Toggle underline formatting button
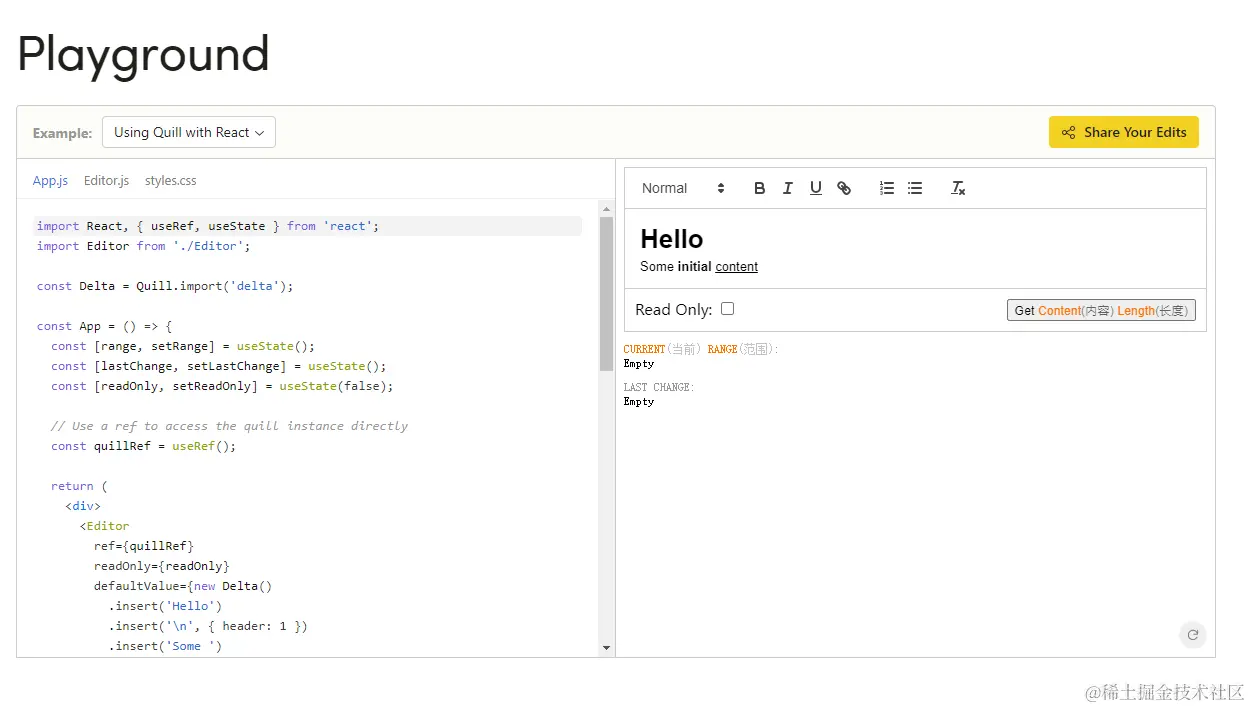 pos(815,188)
